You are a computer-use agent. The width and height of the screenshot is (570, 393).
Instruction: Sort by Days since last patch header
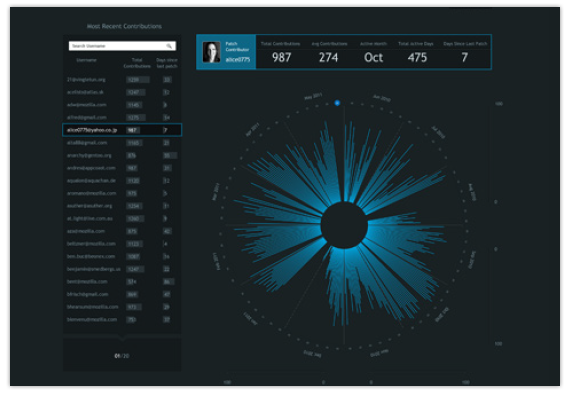tap(167, 63)
